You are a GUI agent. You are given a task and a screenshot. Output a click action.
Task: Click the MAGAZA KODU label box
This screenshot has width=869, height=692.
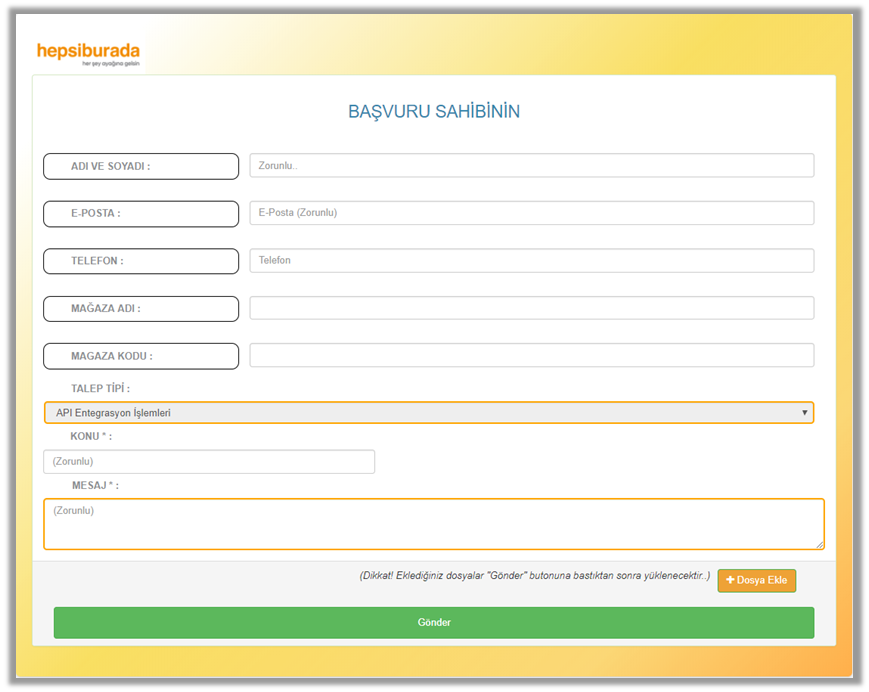point(141,356)
